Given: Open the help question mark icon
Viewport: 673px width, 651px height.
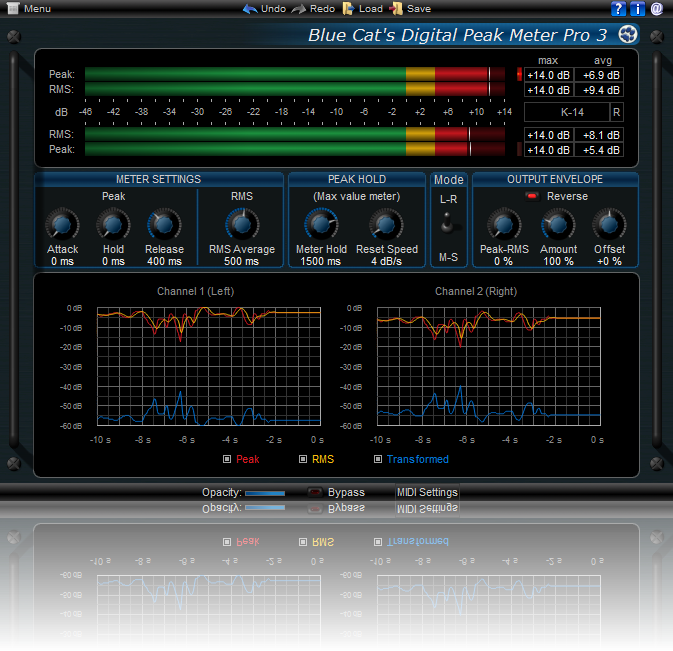Looking at the screenshot, I should click(618, 9).
